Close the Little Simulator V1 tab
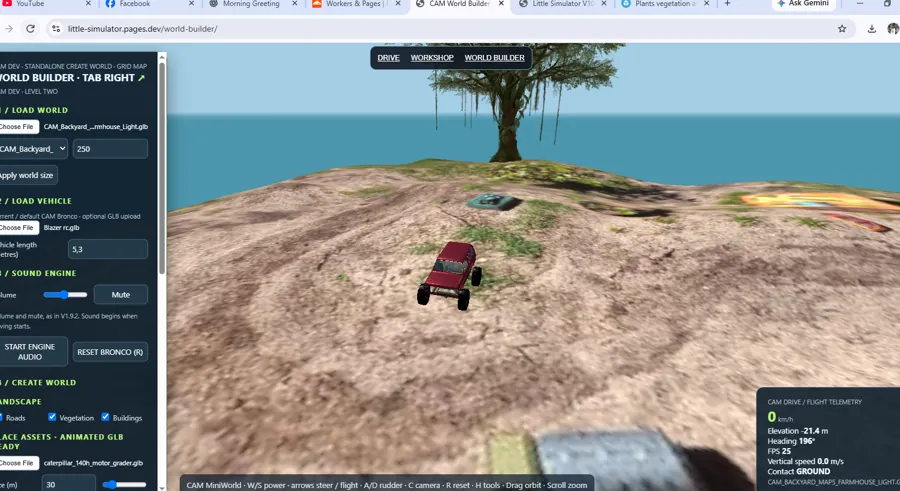900x491 pixels. 604,3
